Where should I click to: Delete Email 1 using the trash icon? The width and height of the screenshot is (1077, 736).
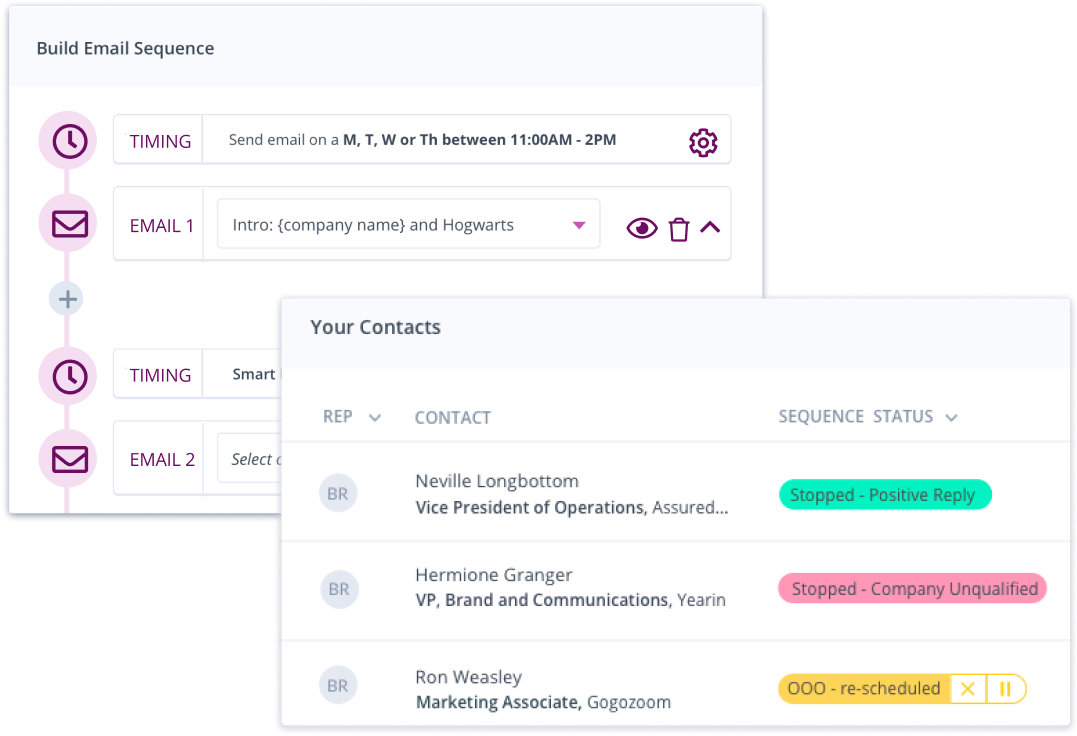679,229
